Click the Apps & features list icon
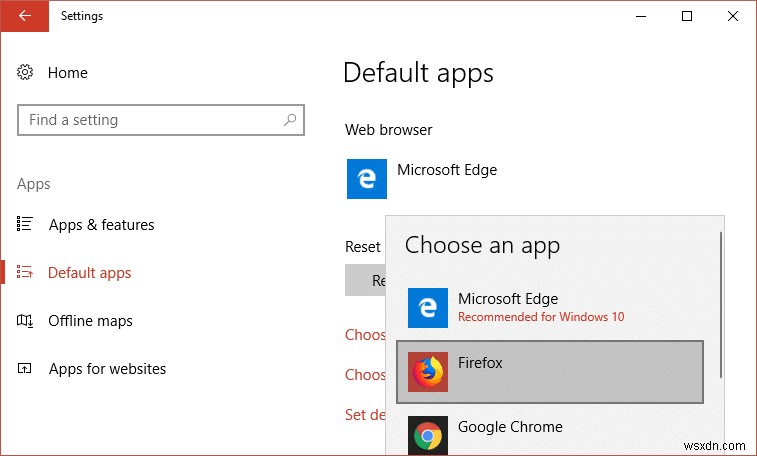Viewport: 757px width, 456px height. pyautogui.click(x=26, y=225)
